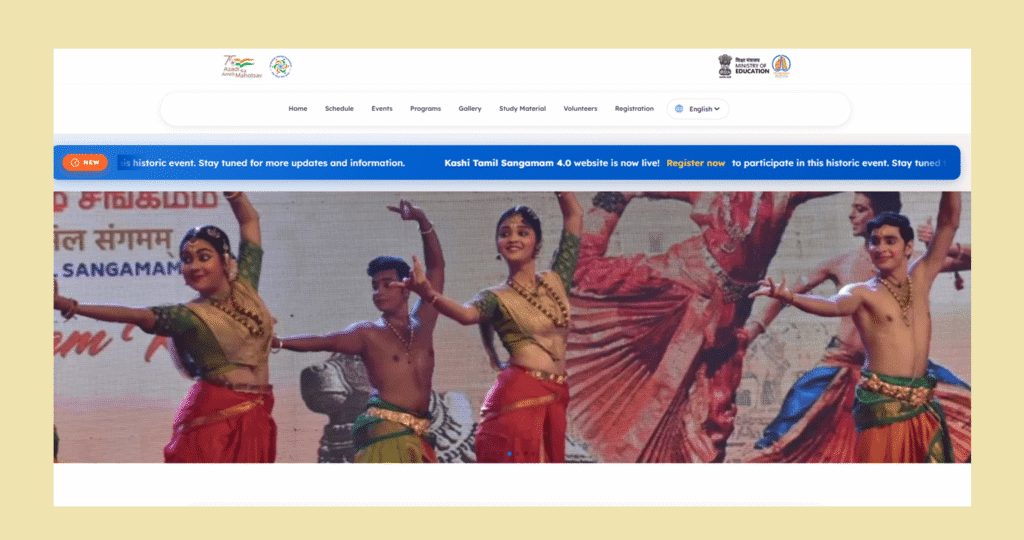Open the Events menu item

point(382,108)
